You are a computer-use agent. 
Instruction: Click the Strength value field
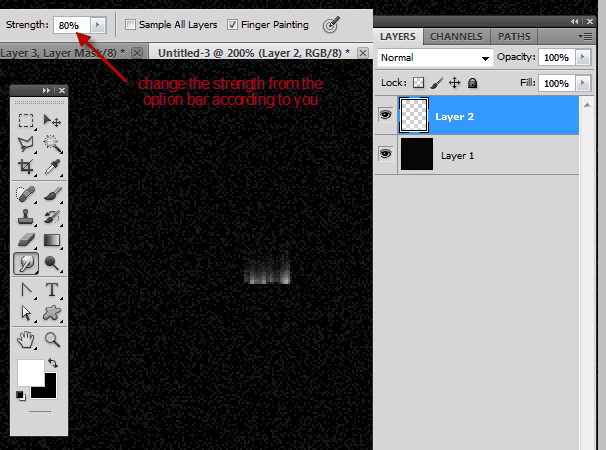[x=72, y=25]
